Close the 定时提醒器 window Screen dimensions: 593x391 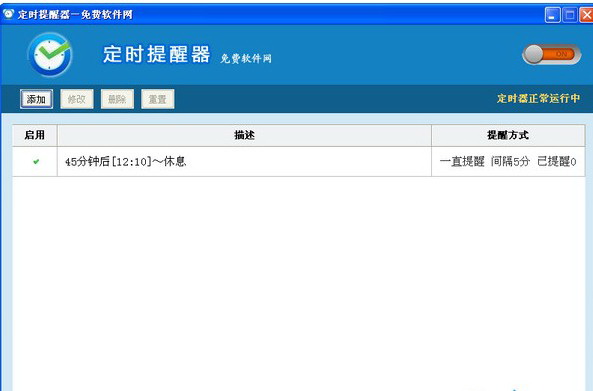pos(586,15)
